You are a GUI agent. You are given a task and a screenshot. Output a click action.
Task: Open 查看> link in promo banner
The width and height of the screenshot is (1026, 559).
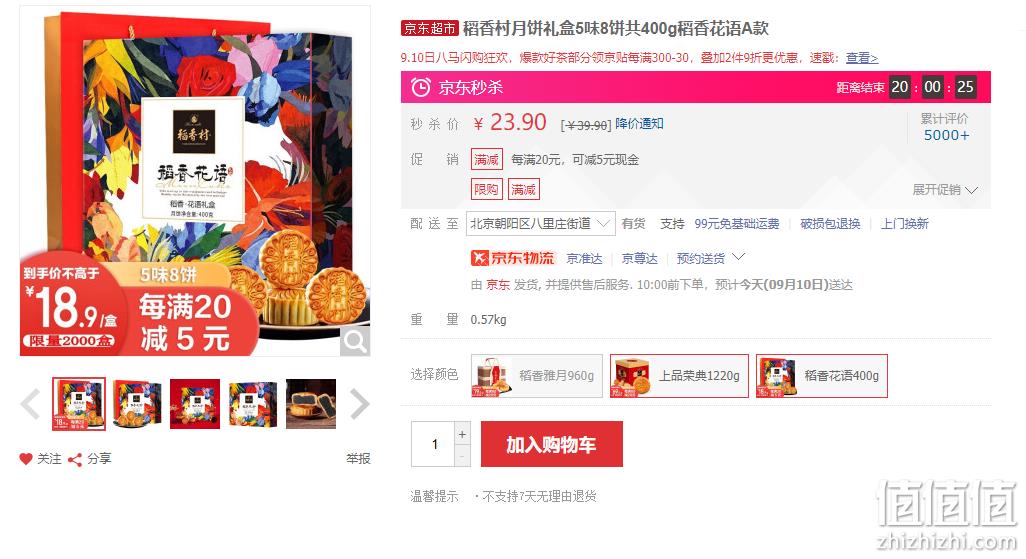click(x=862, y=58)
